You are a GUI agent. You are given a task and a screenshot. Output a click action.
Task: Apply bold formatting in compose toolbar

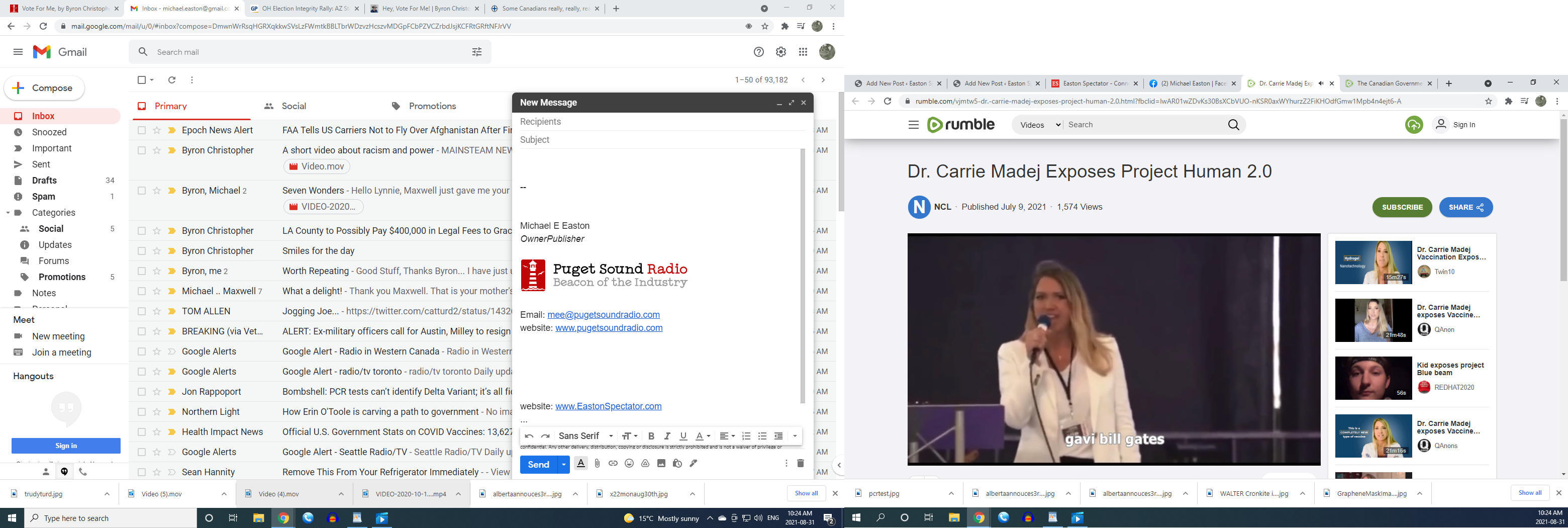(651, 436)
